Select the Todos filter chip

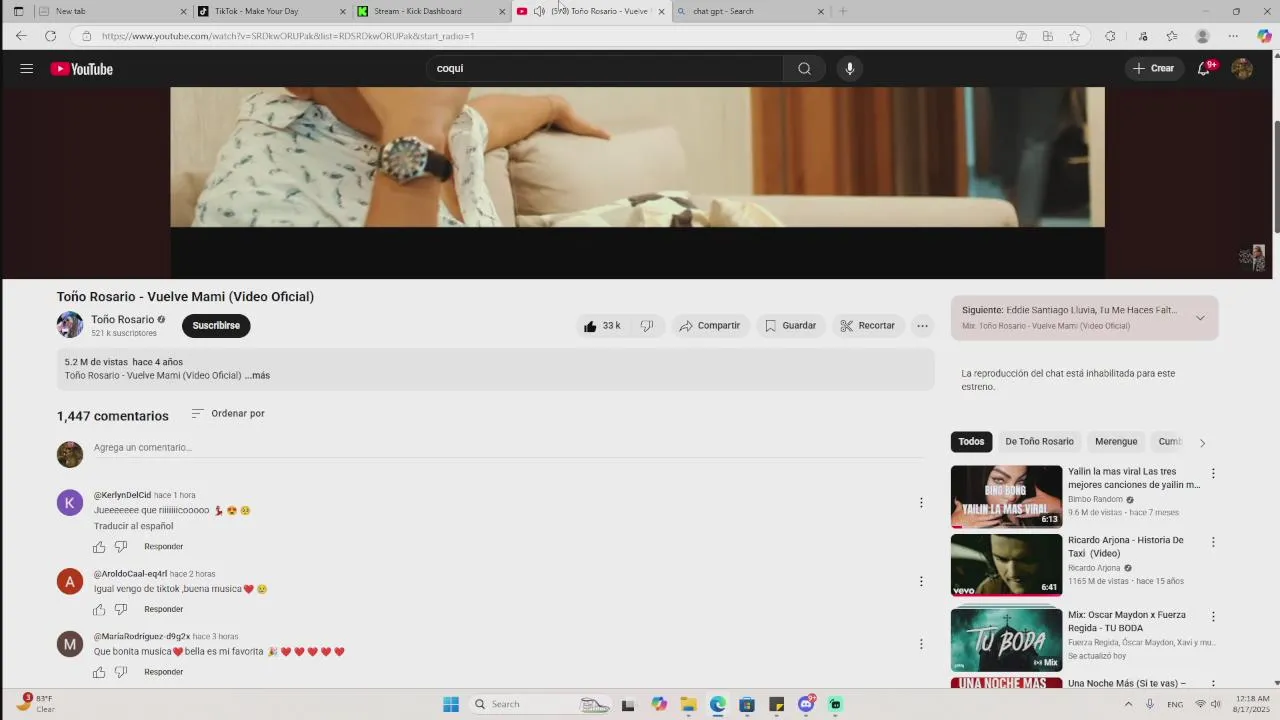pyautogui.click(x=971, y=442)
